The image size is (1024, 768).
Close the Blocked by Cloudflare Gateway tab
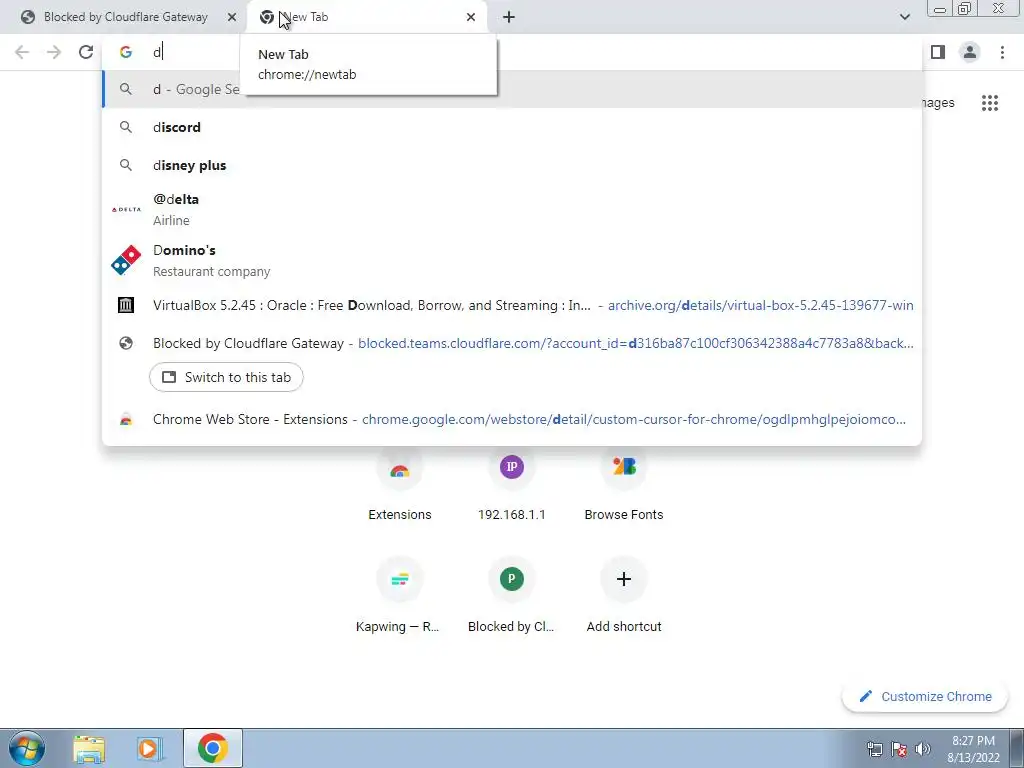click(232, 17)
